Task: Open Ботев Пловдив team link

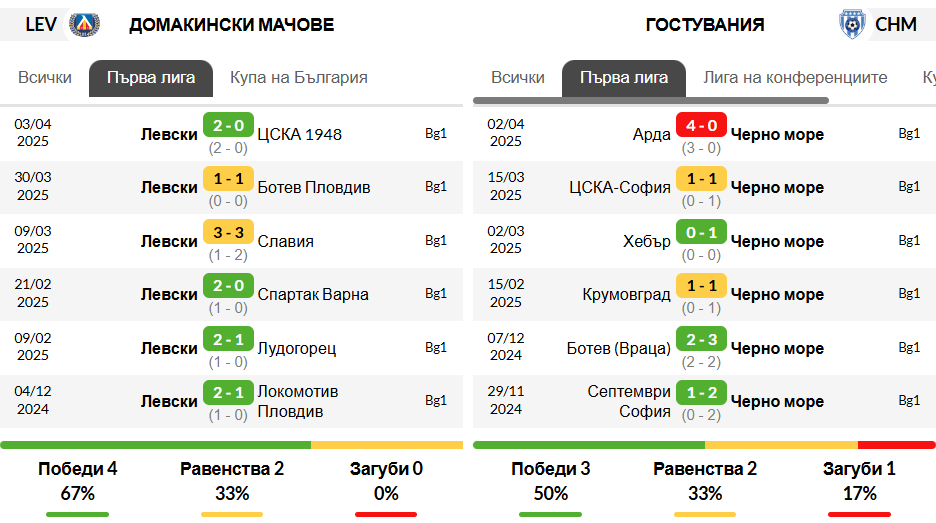Action: click(x=313, y=187)
